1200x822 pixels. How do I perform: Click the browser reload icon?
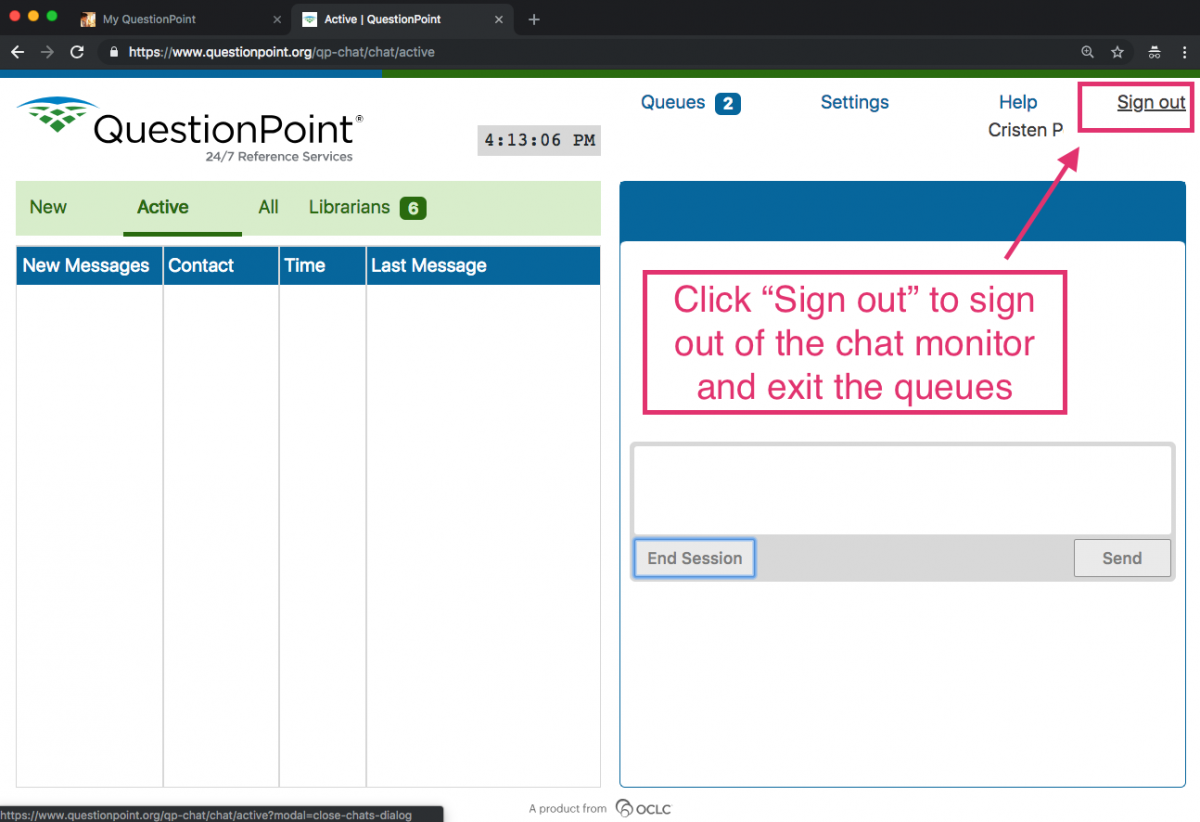click(77, 52)
